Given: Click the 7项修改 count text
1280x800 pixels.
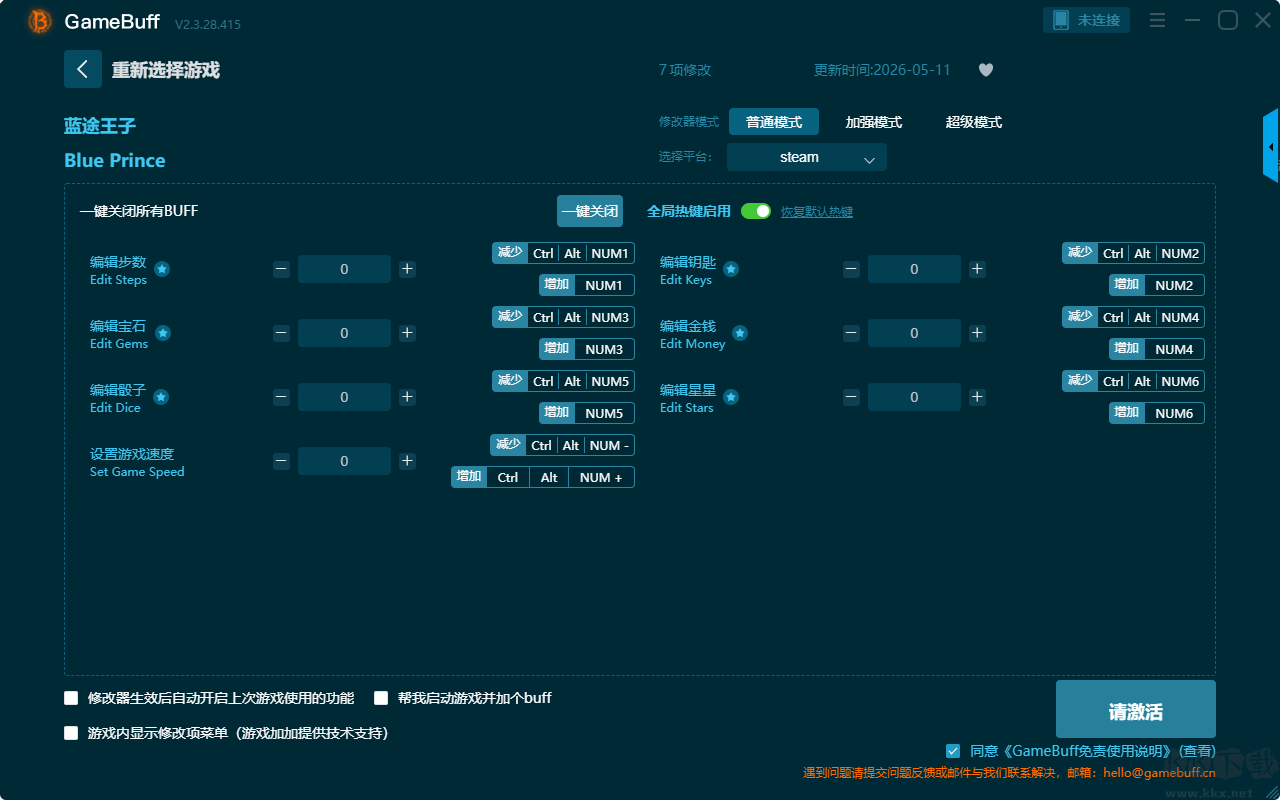Looking at the screenshot, I should coord(685,70).
